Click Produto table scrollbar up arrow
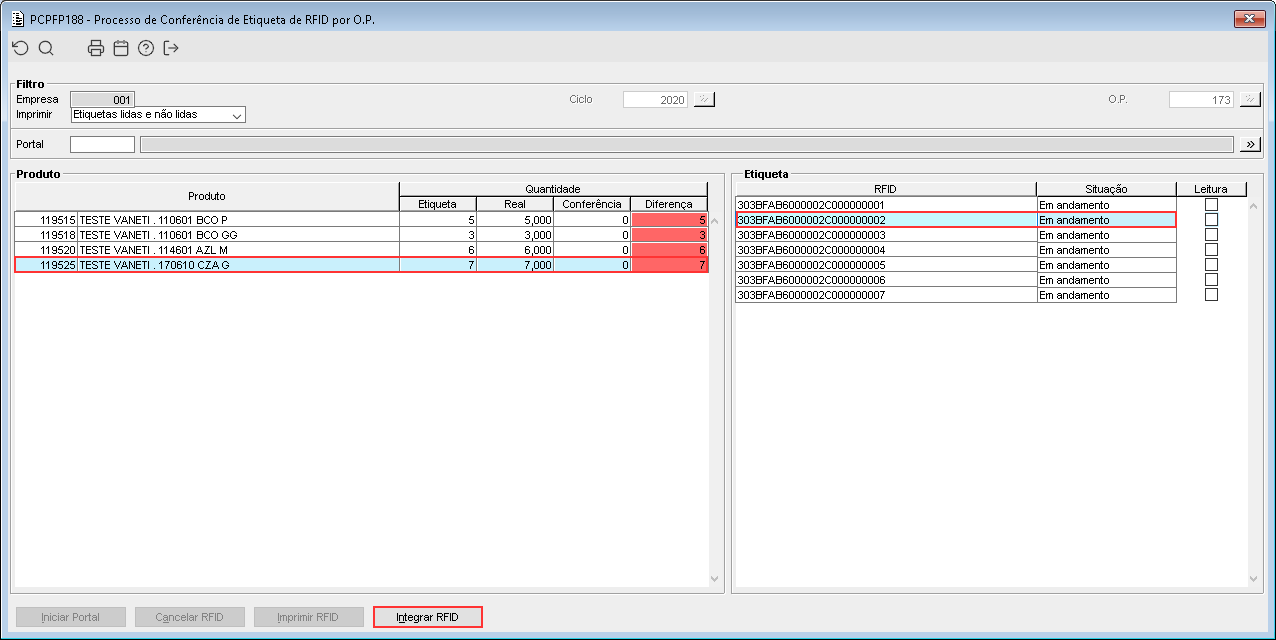This screenshot has width=1276, height=640. [x=714, y=220]
